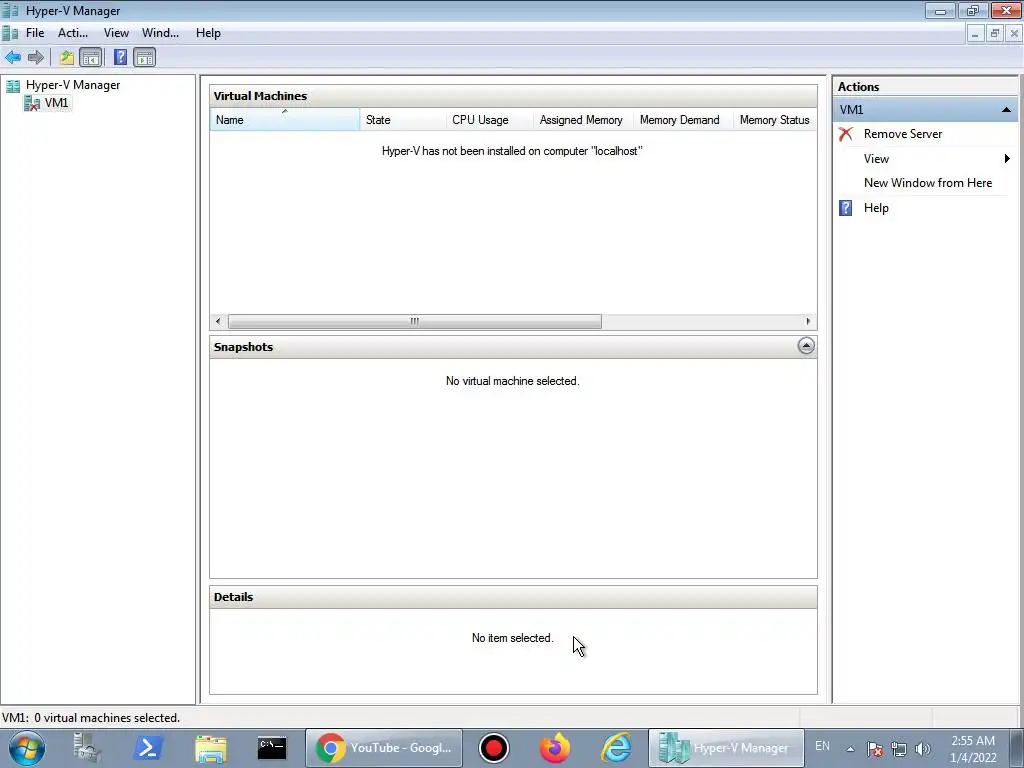Click the red X Remove Server icon
This screenshot has height=768, width=1024.
846,134
